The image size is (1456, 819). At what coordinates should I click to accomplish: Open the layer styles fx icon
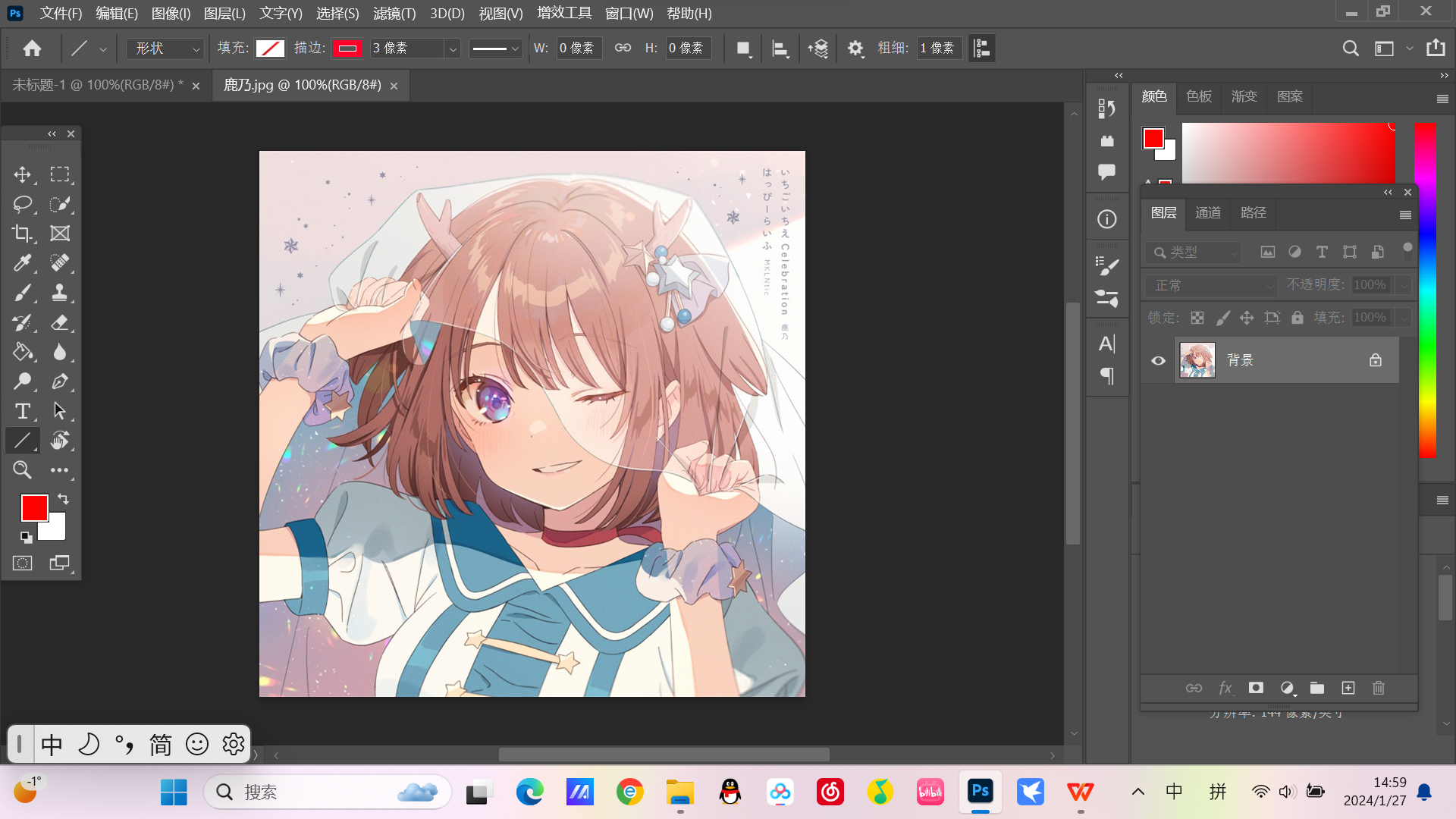coord(1225,688)
